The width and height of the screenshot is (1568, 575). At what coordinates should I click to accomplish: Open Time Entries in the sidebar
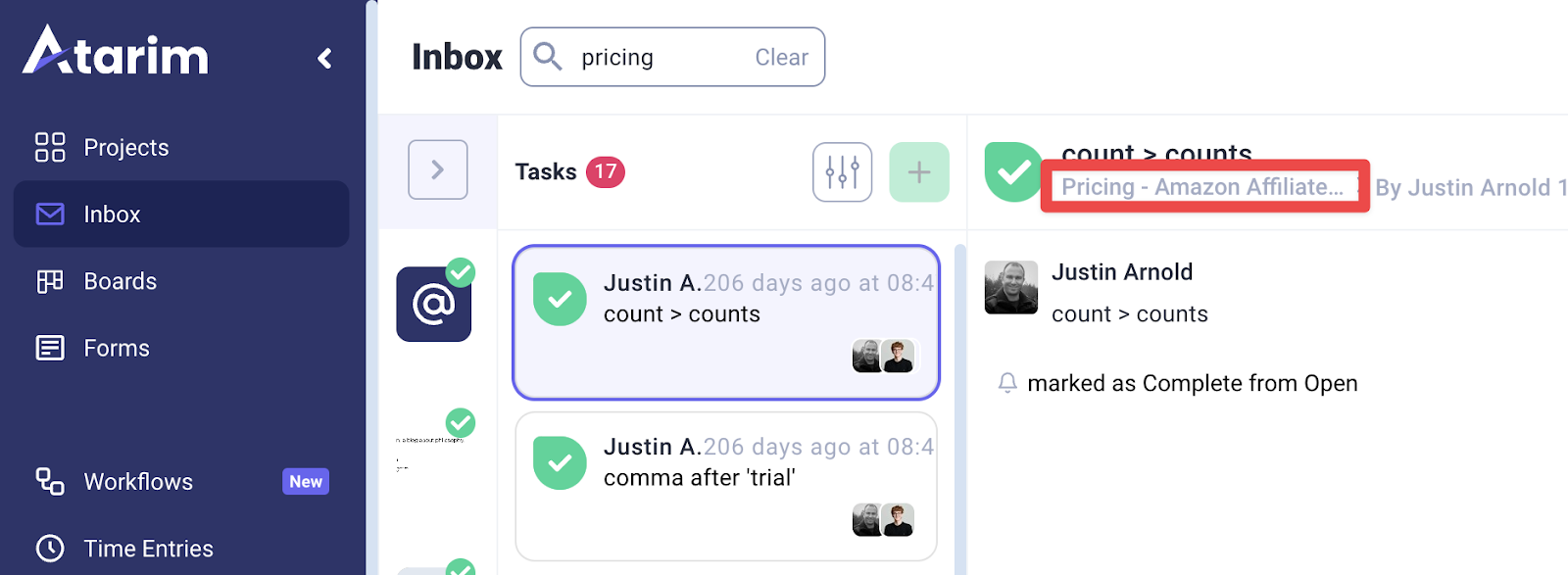click(148, 549)
